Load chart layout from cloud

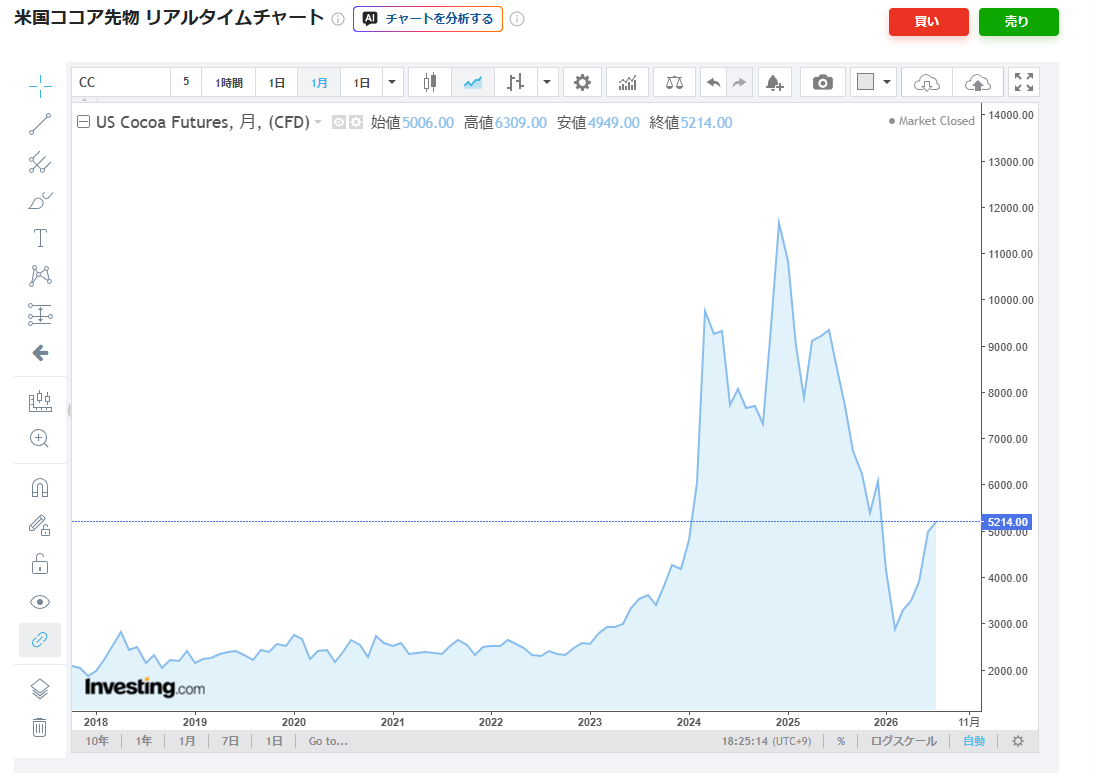point(927,82)
